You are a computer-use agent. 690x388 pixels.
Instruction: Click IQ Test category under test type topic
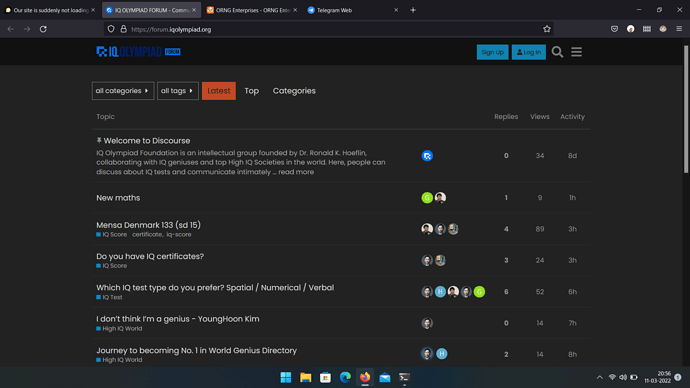pos(110,297)
